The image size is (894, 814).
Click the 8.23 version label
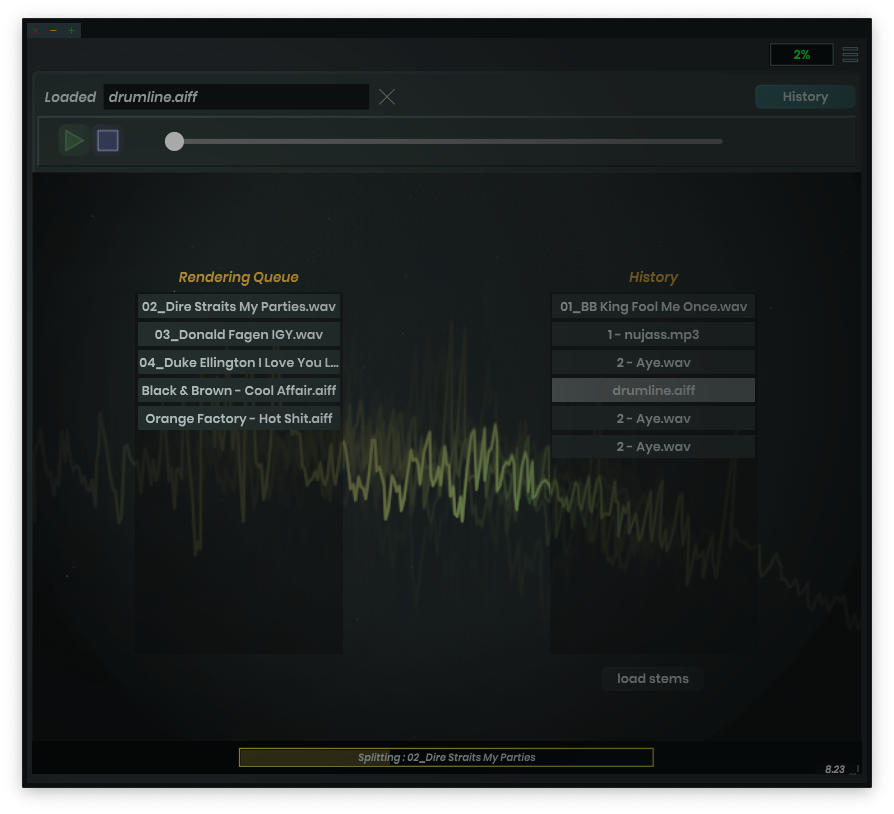pyautogui.click(x=835, y=770)
